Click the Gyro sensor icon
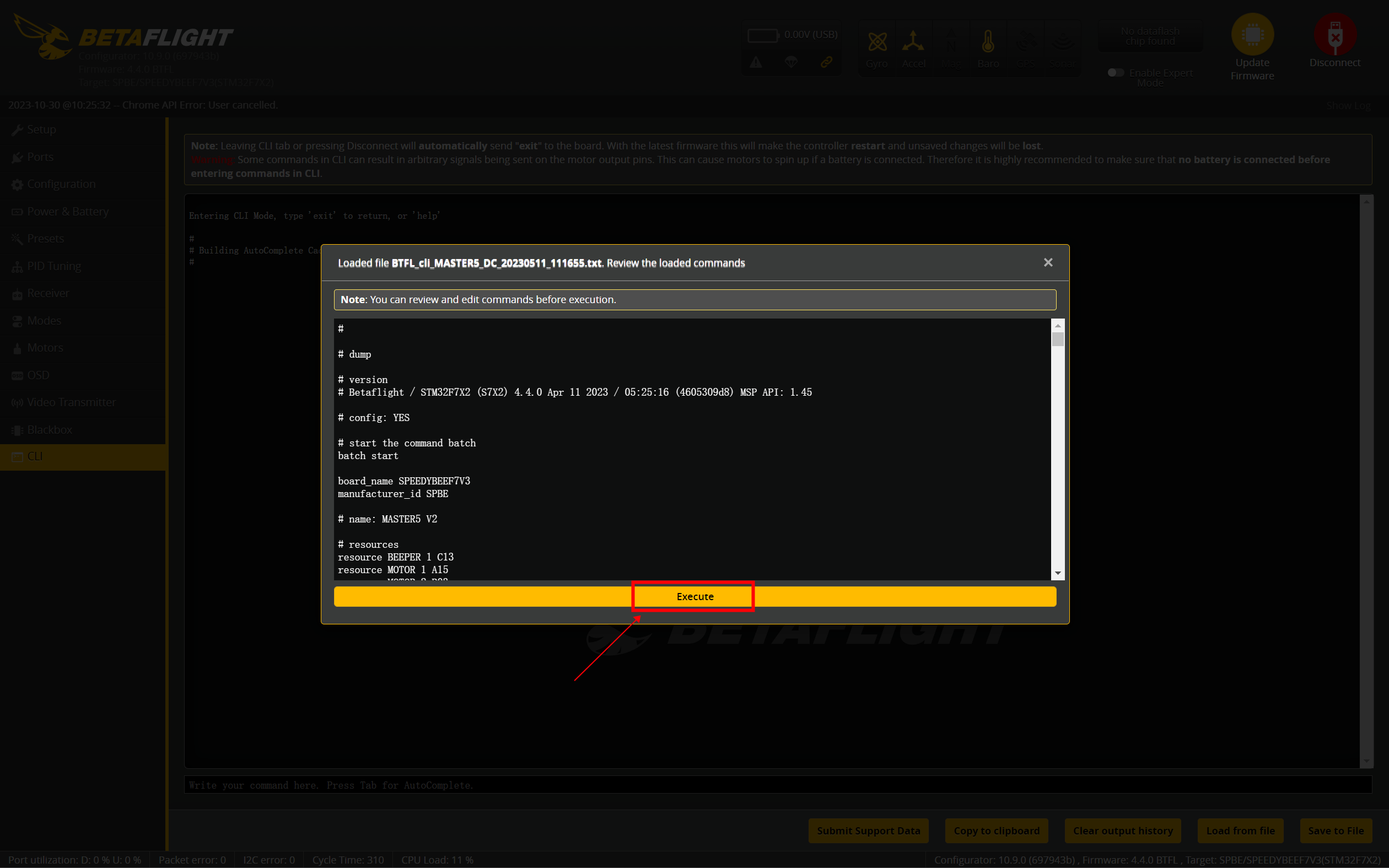1389x868 pixels. (x=877, y=42)
